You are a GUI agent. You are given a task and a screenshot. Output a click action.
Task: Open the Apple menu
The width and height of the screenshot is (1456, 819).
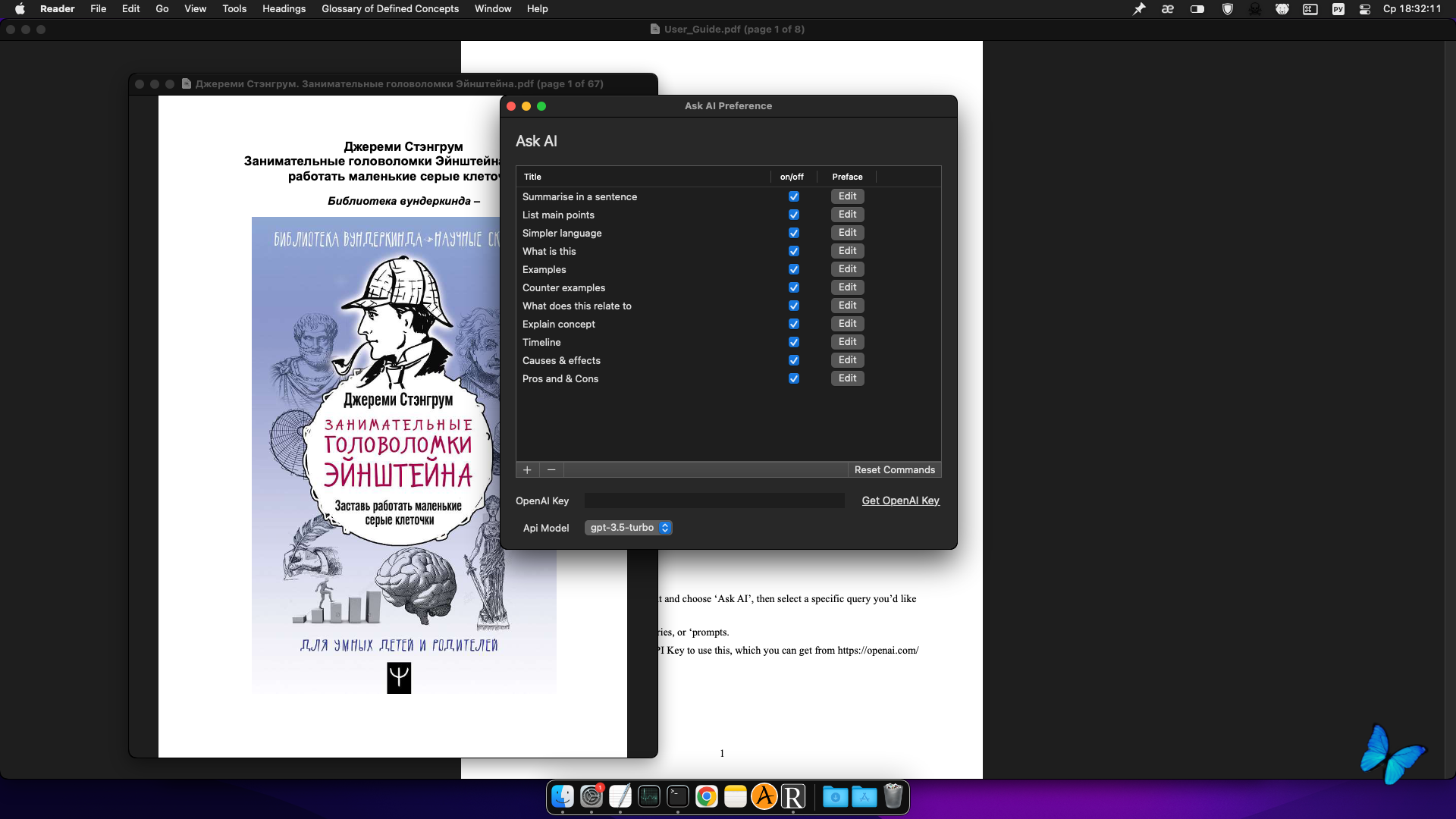point(20,9)
